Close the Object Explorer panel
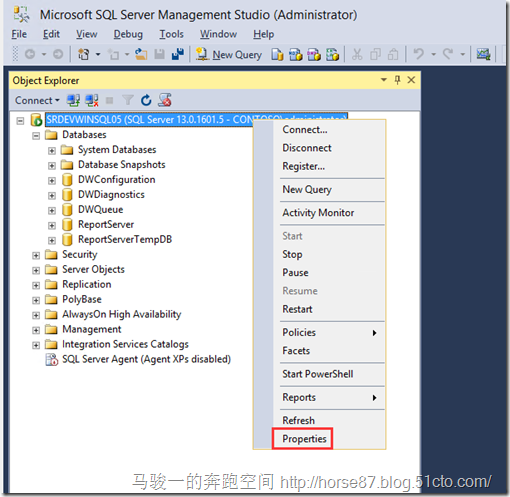 pyautogui.click(x=411, y=80)
